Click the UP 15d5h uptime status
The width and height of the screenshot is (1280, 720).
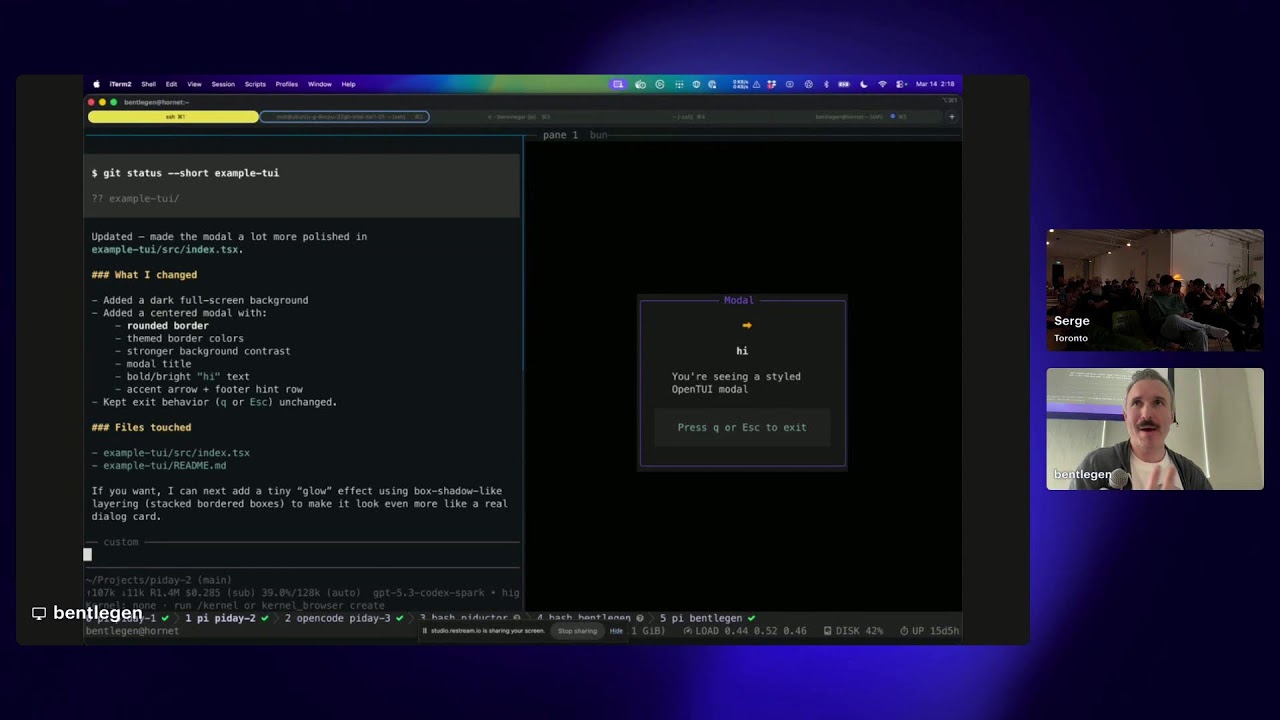tap(930, 631)
